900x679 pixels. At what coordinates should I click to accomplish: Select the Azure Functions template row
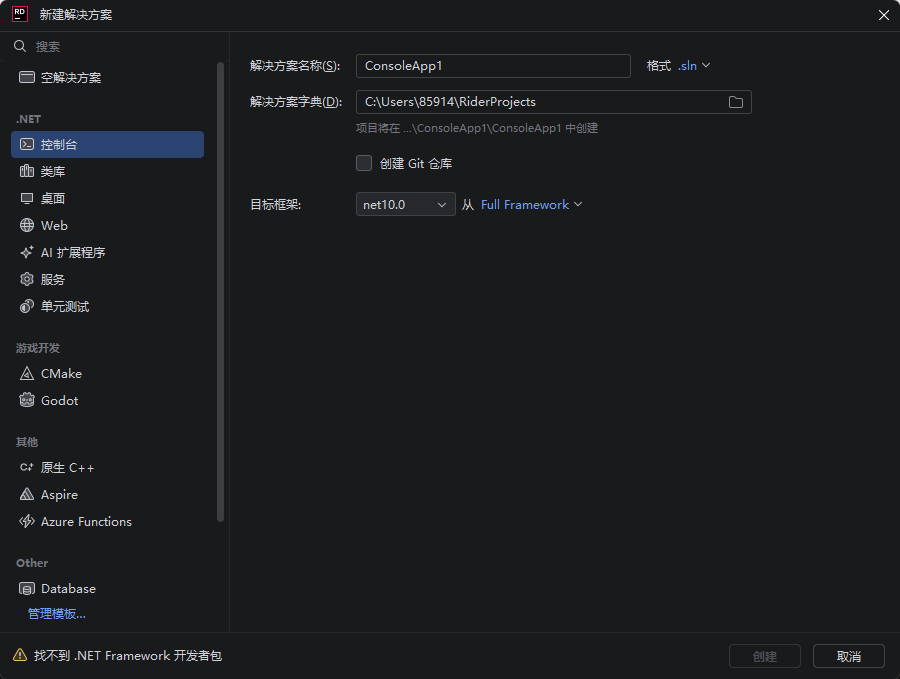coord(107,521)
